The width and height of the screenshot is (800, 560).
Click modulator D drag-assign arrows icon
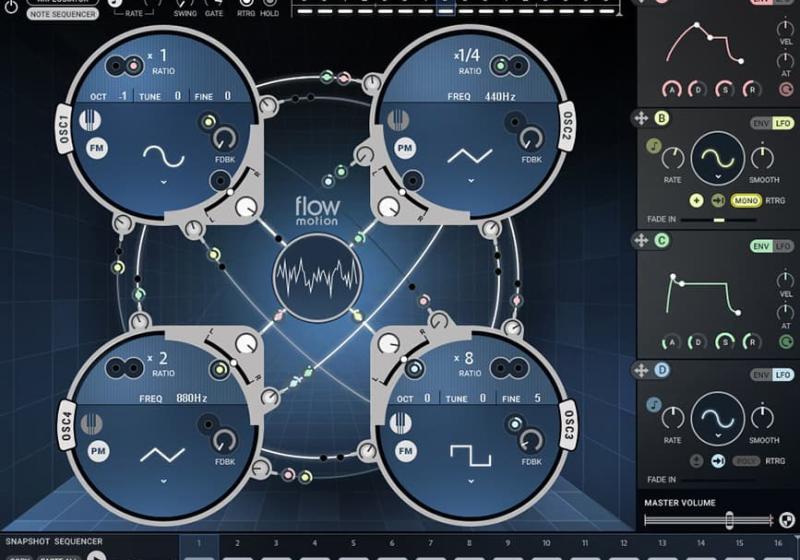click(641, 370)
